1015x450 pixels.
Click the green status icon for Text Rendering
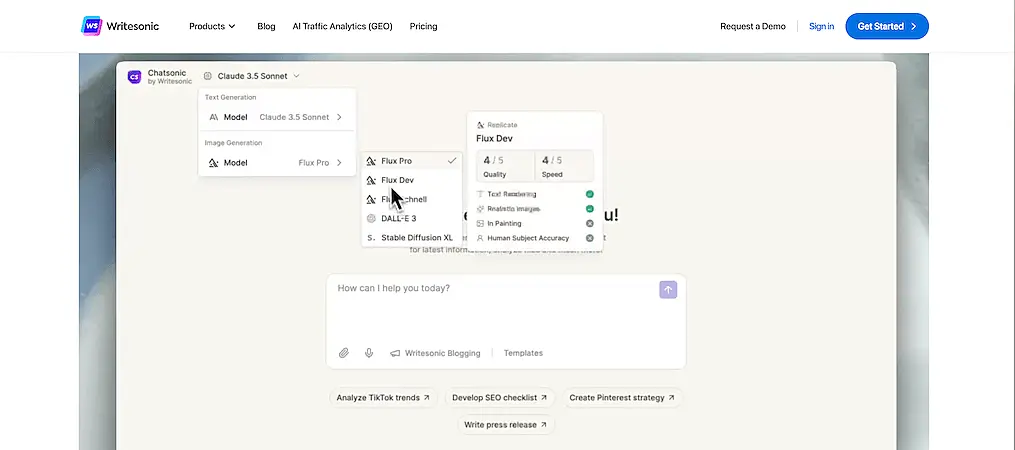pyautogui.click(x=590, y=194)
